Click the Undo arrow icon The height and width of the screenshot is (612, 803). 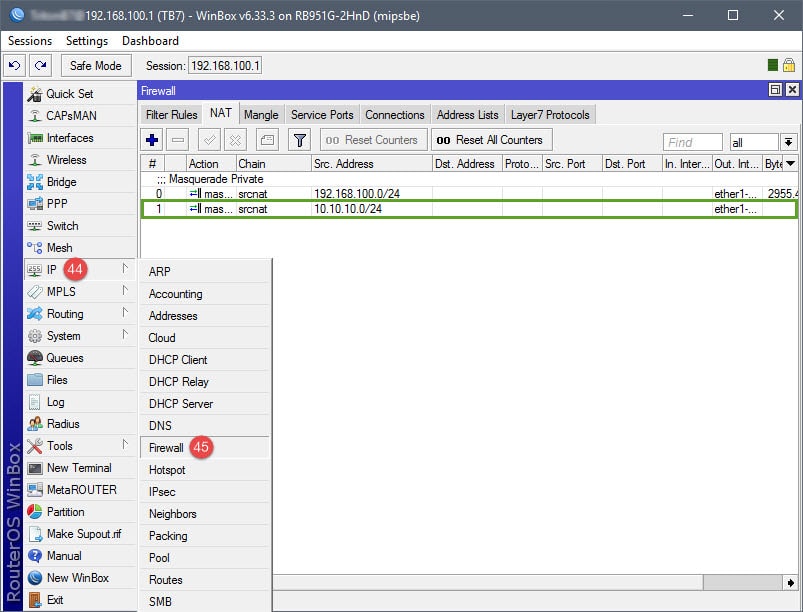coord(15,66)
